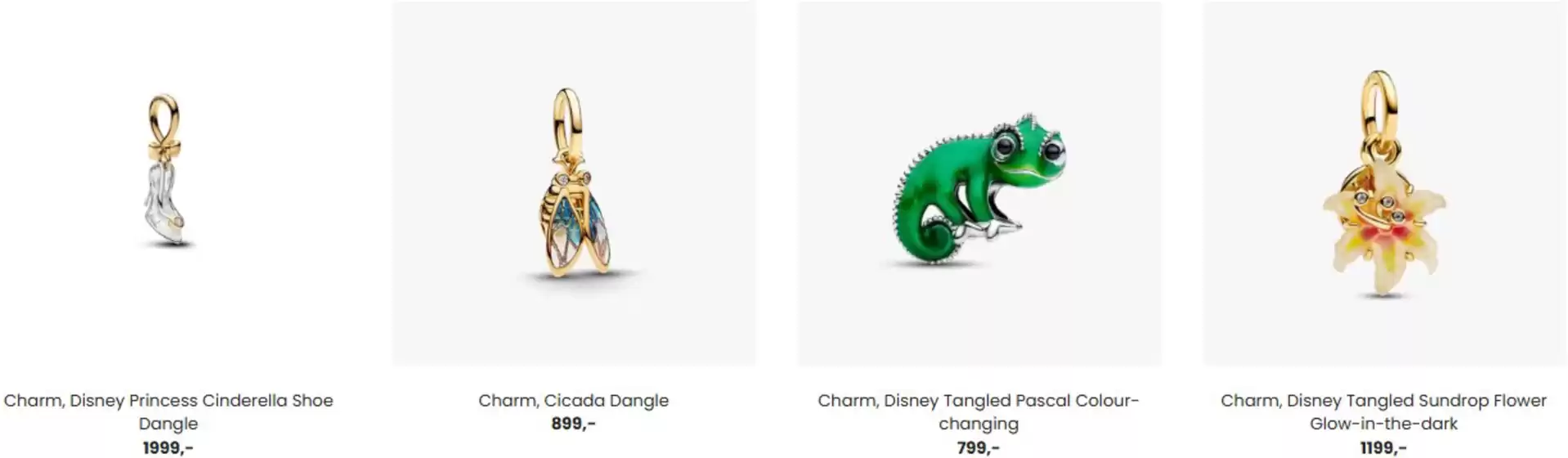
Task: Click the gold loop atop the Cinderella shoe
Action: click(x=164, y=119)
